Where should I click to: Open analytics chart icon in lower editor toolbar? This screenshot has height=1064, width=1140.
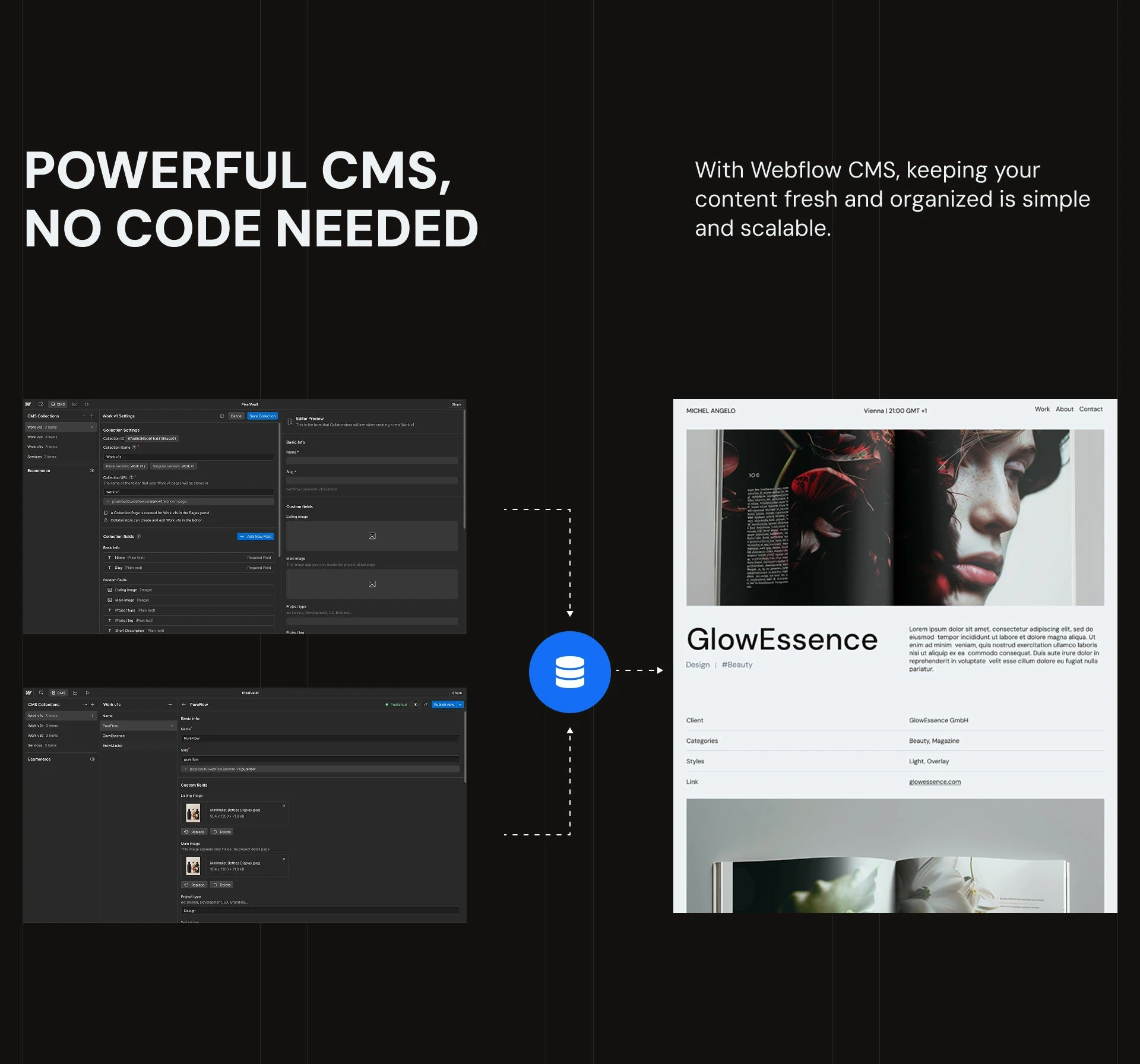click(x=75, y=693)
